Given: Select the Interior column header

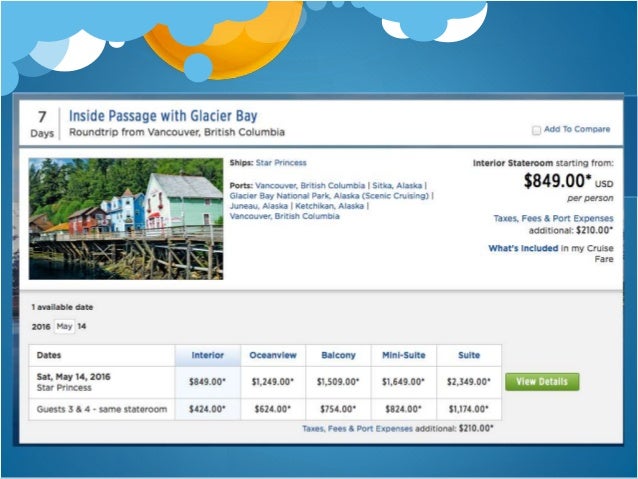Looking at the screenshot, I should point(209,355).
